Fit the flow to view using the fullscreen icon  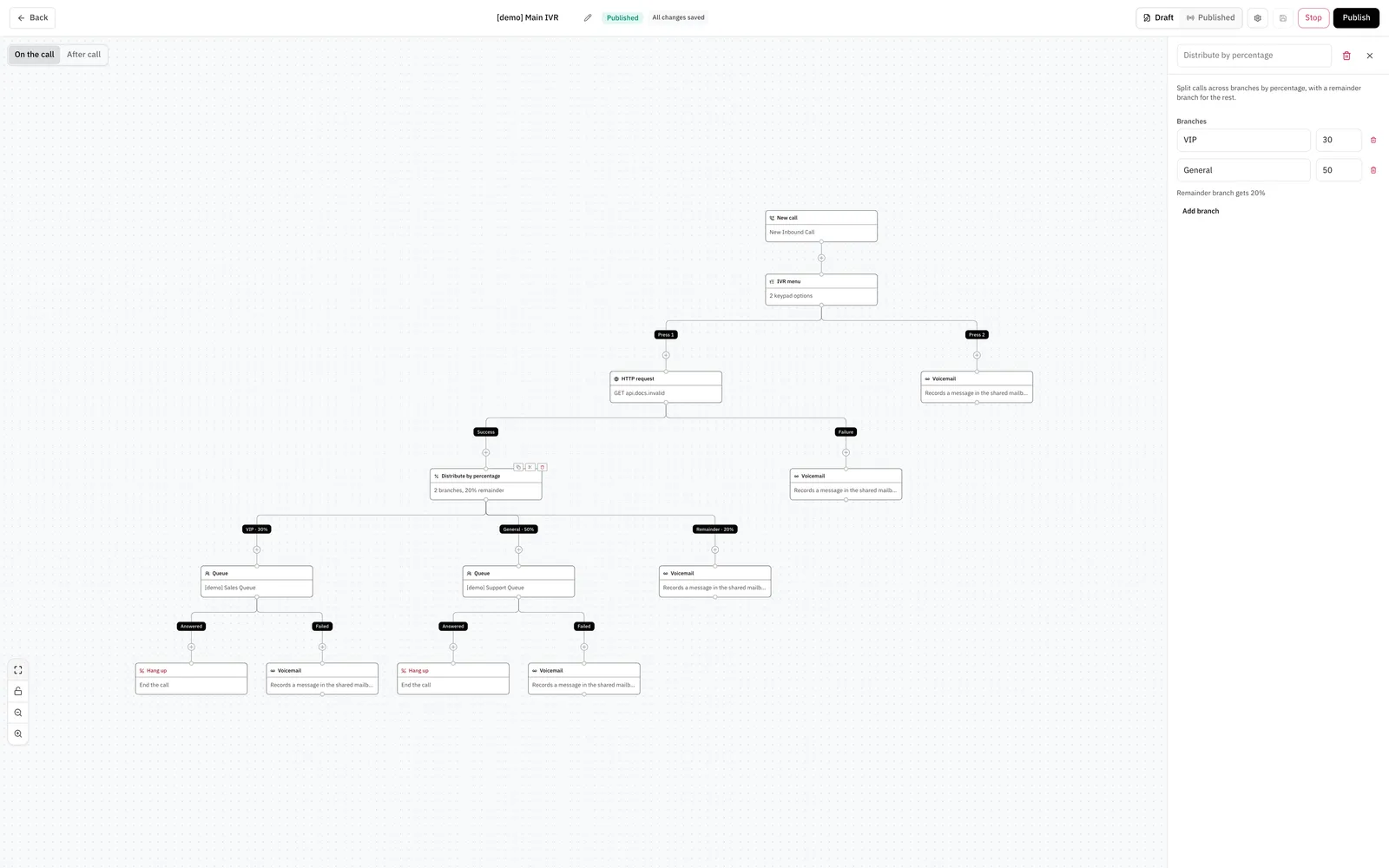click(18, 670)
